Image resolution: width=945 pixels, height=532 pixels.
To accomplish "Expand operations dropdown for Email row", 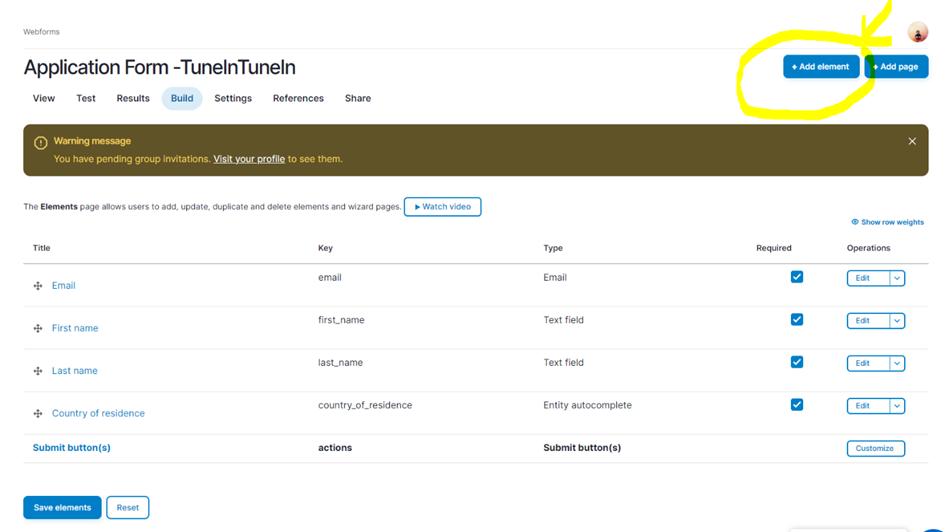I will coord(897,278).
